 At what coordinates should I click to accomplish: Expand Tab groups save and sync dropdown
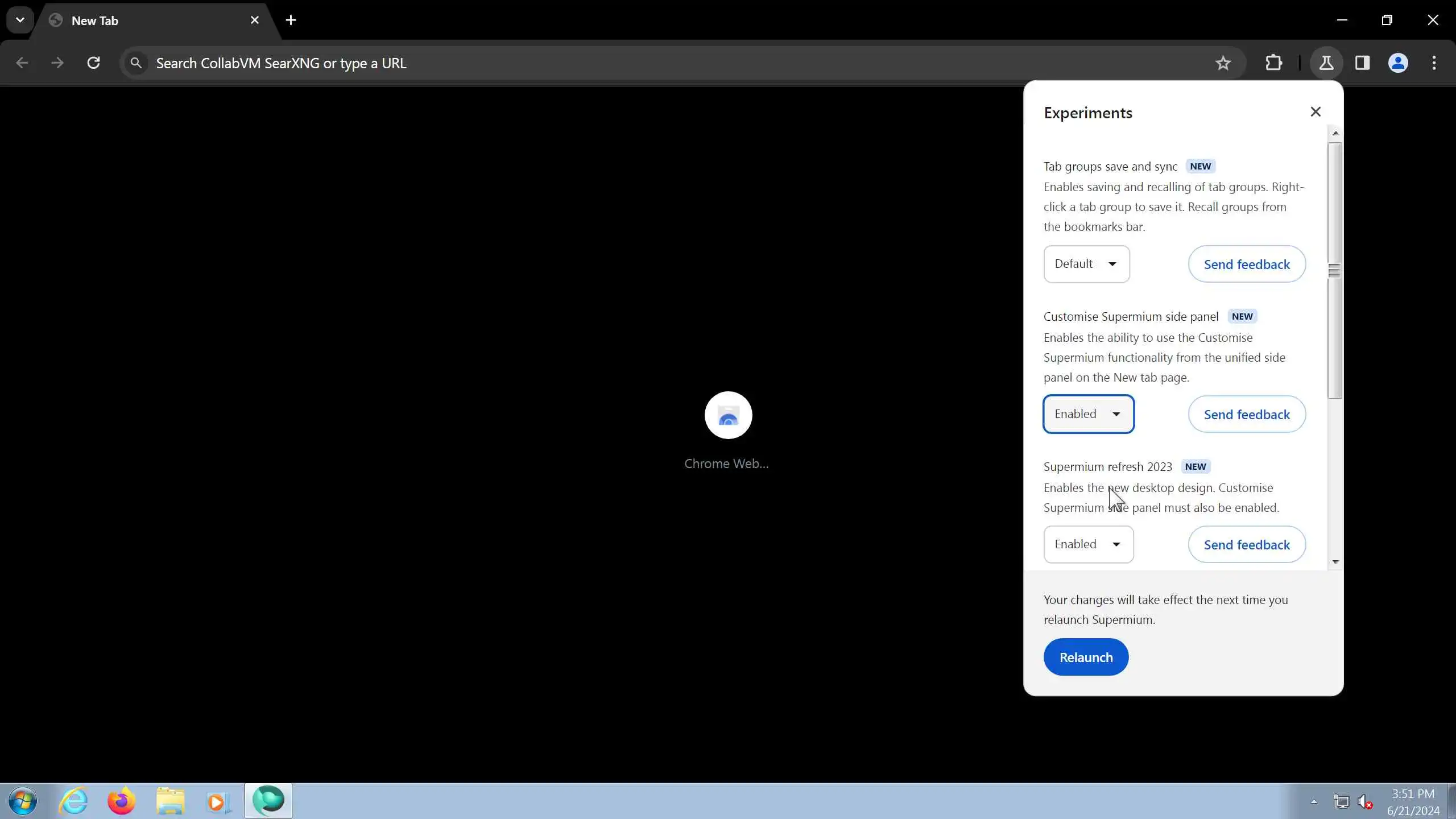[1086, 264]
